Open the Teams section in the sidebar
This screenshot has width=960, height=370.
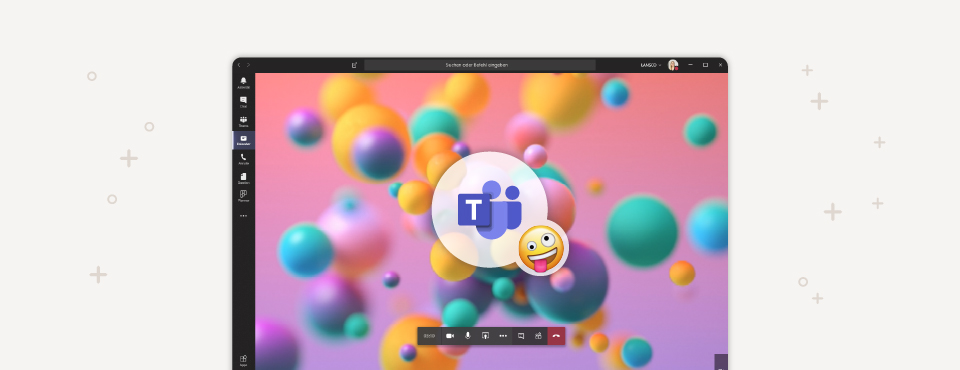pos(244,121)
